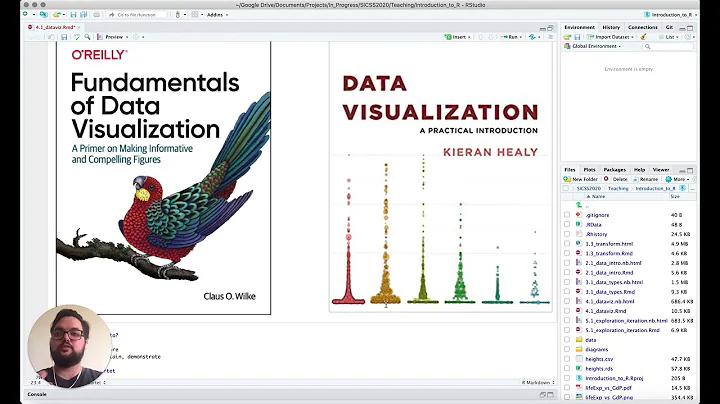Switch to the Packages tab
The image size is (720, 404).
tap(614, 170)
